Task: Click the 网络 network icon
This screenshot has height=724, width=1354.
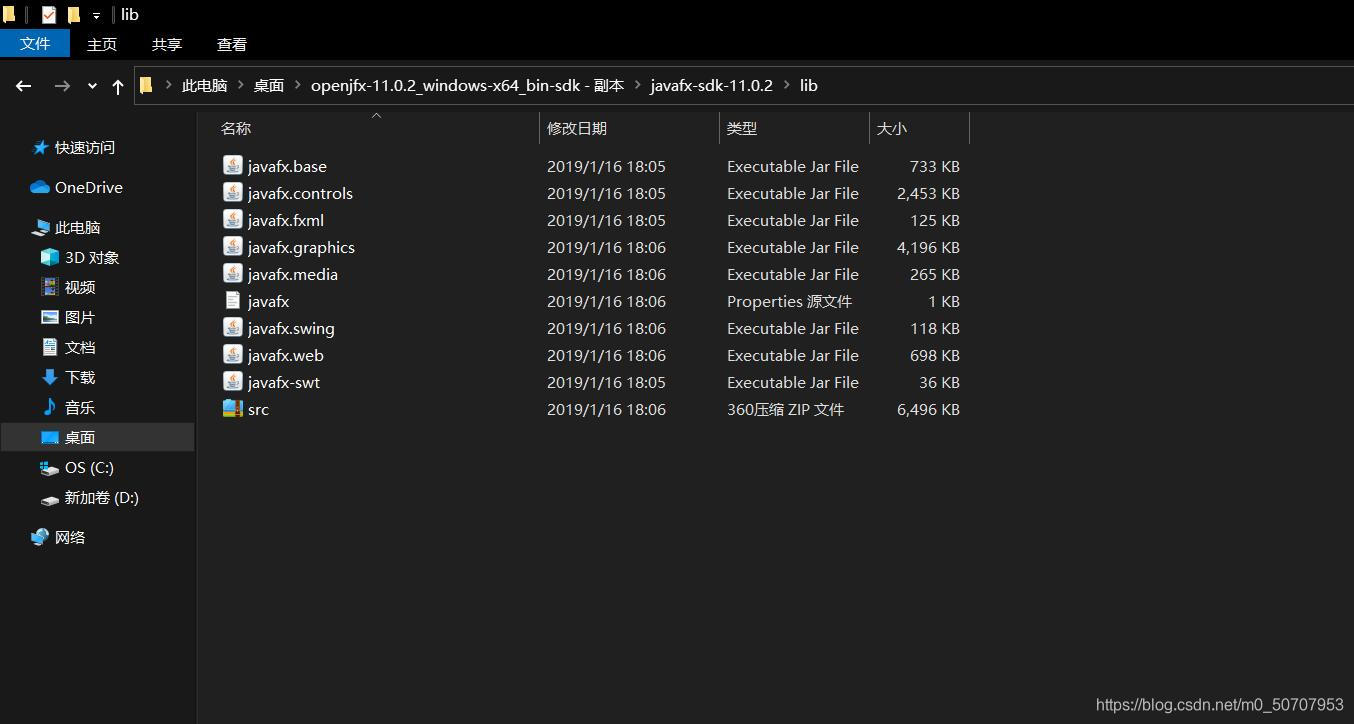Action: [x=40, y=537]
